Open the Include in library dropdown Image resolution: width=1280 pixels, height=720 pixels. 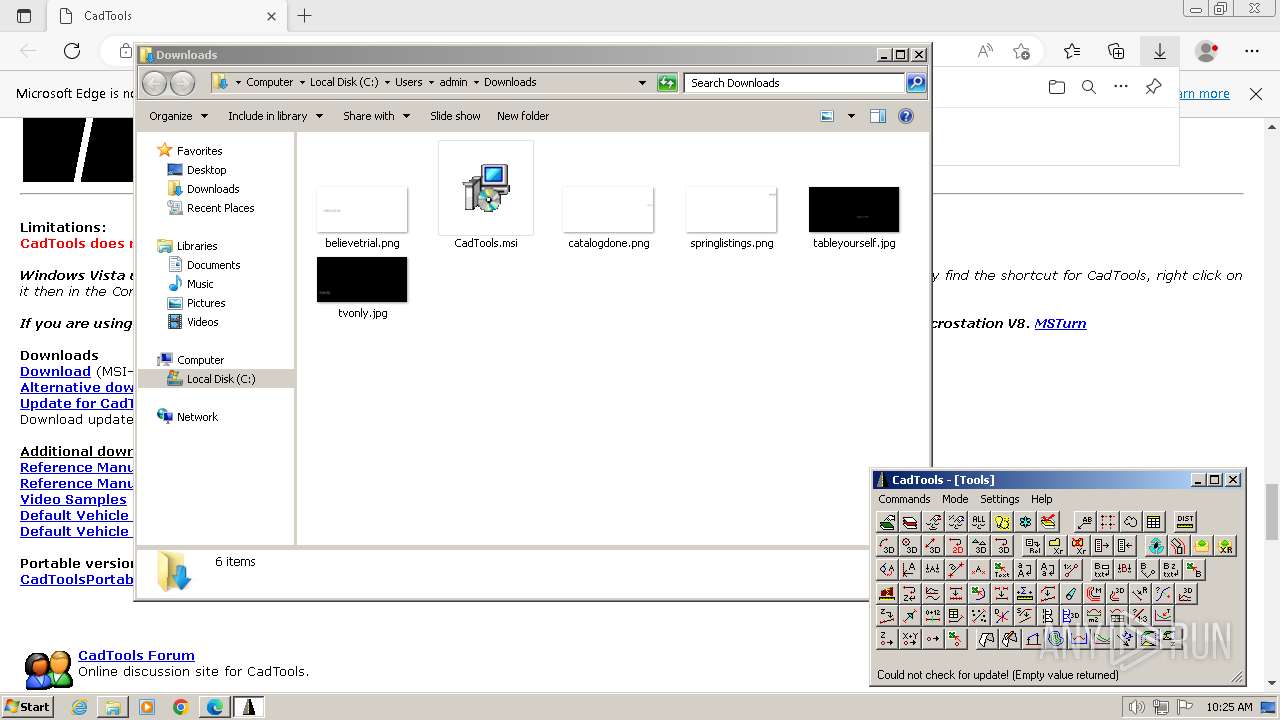click(276, 116)
